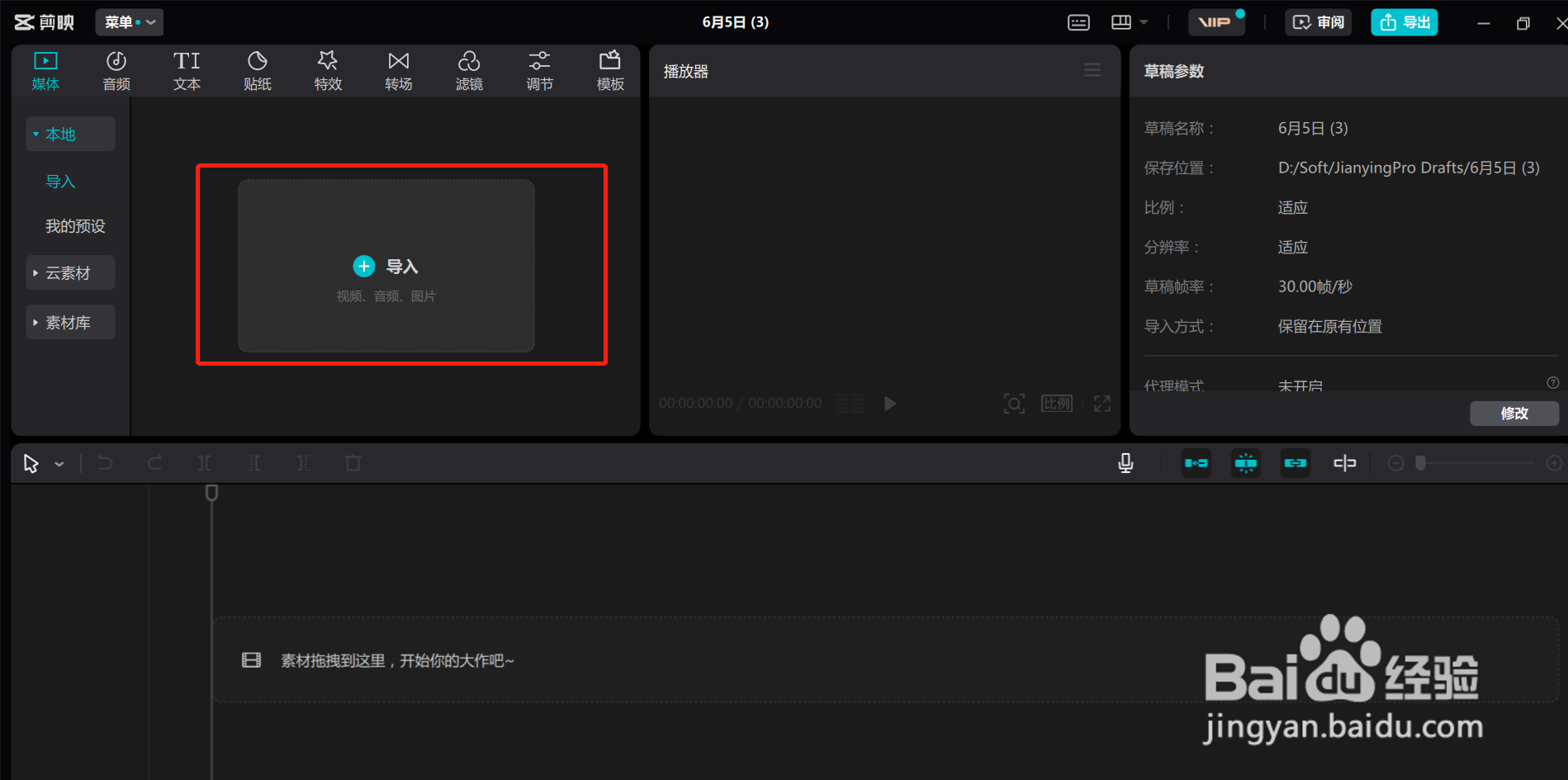
Task: Open the layout switch icon
Action: pos(1121,22)
